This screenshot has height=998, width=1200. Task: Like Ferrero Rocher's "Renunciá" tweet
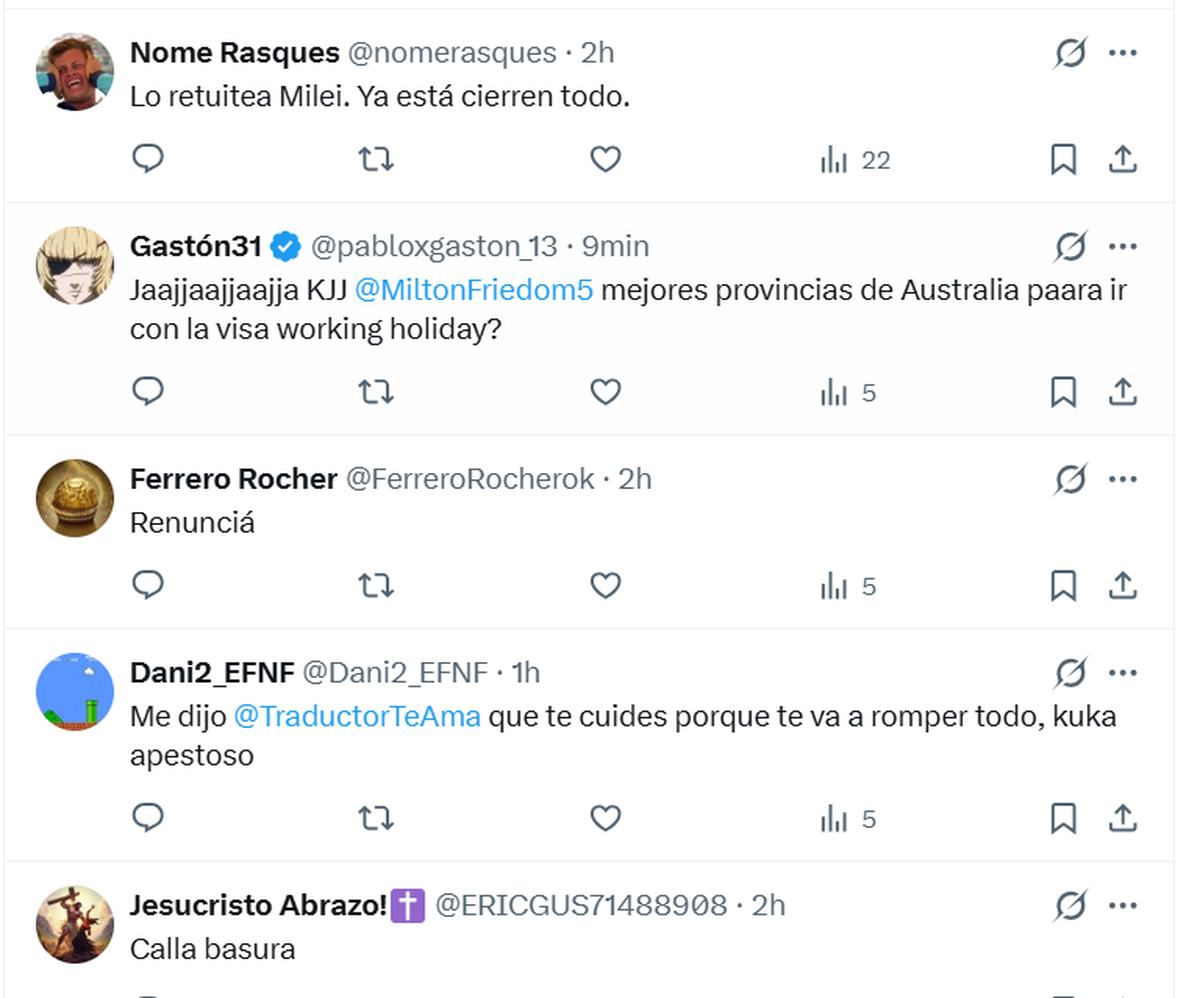point(605,585)
